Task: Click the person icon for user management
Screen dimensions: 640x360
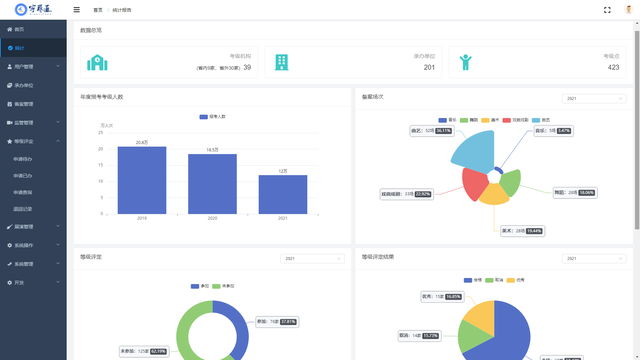Action: click(9, 67)
